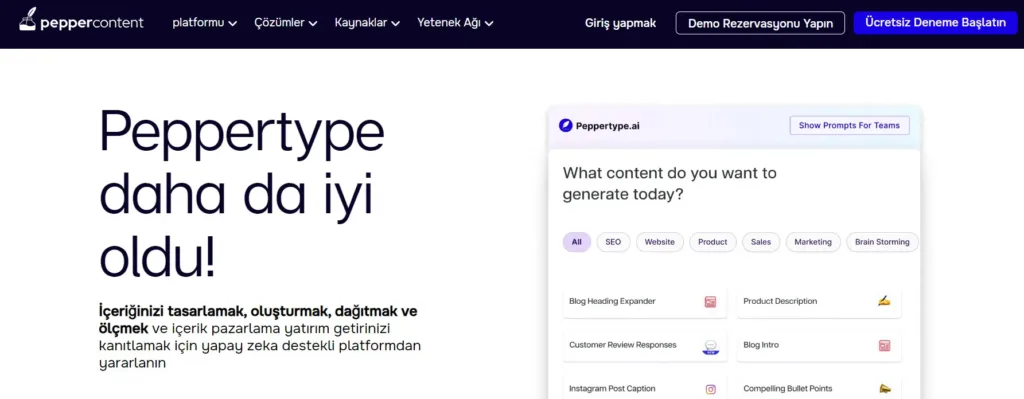Select the Marketing filter tab
The width and height of the screenshot is (1024, 399).
pyautogui.click(x=813, y=242)
